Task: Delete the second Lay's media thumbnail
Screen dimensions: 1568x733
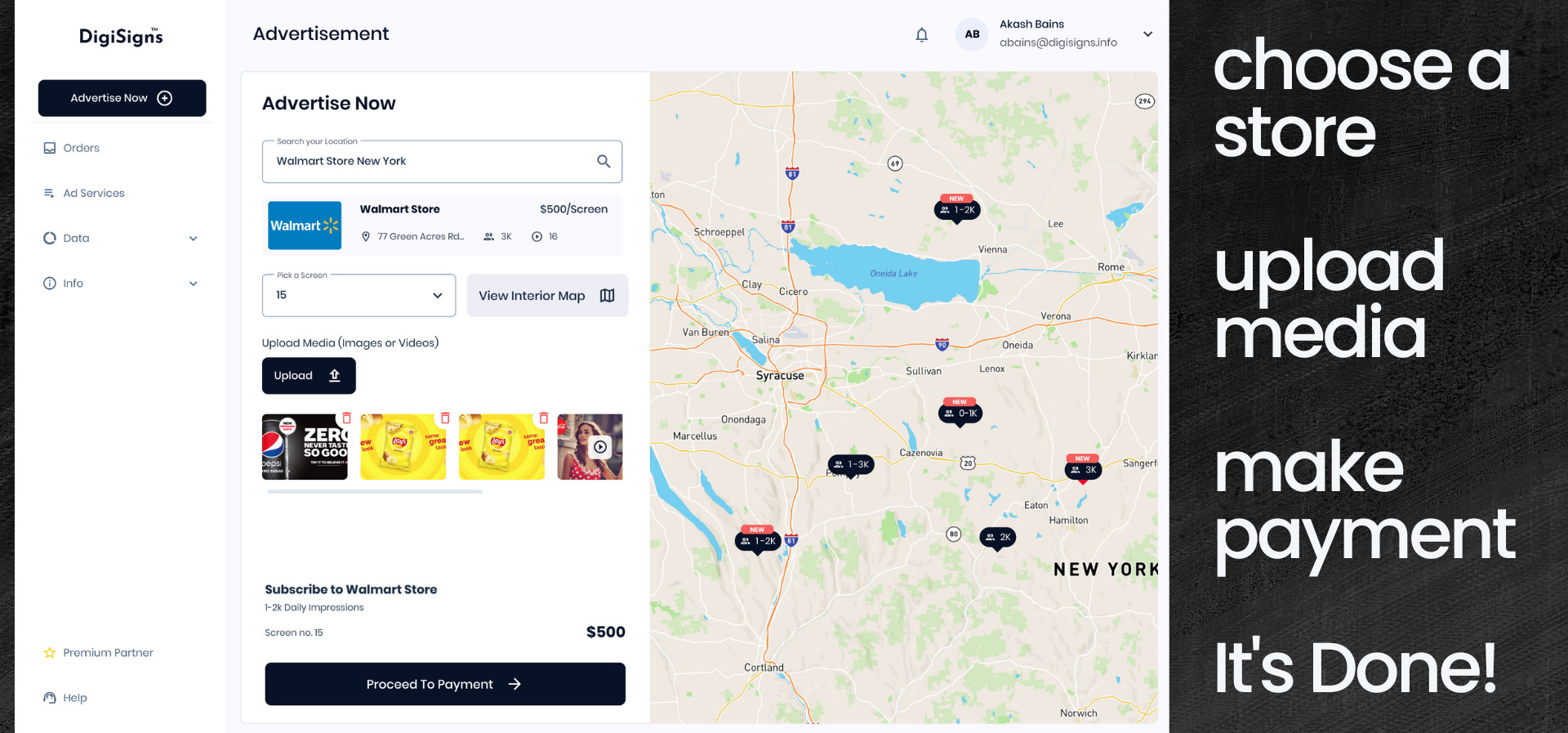Action: pos(543,418)
